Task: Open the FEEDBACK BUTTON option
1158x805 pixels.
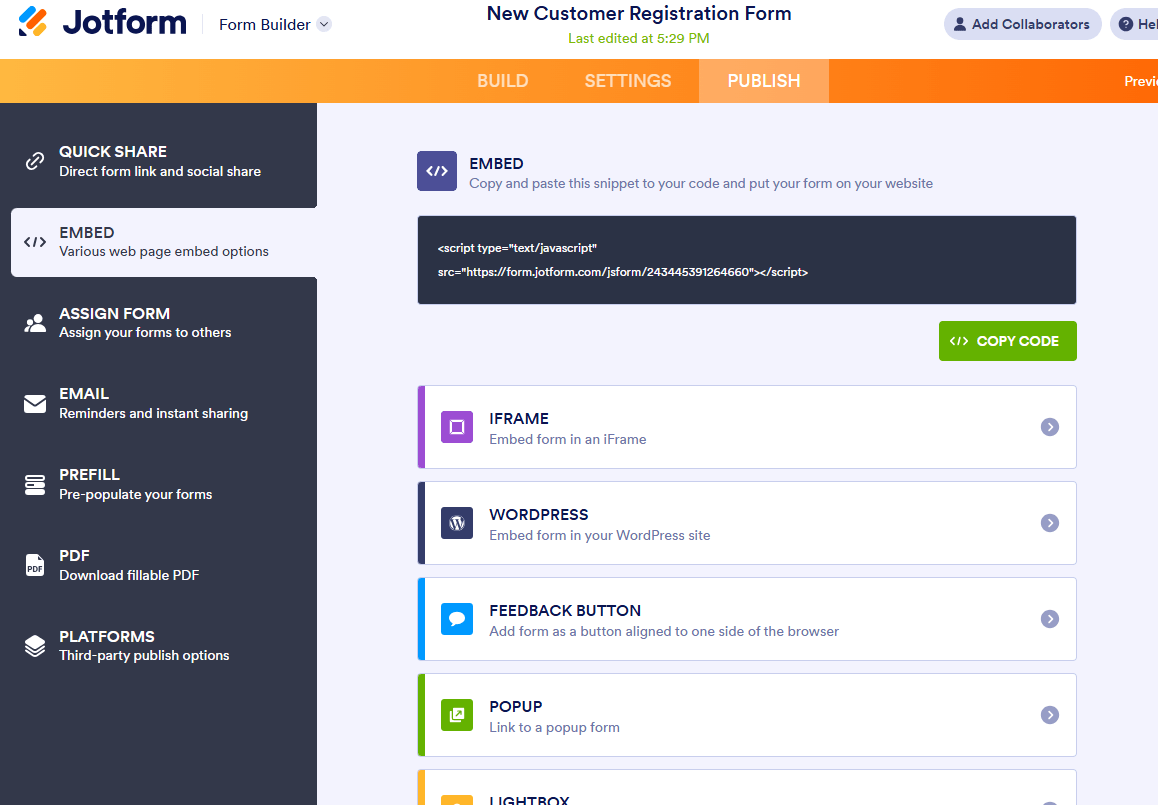Action: point(747,619)
